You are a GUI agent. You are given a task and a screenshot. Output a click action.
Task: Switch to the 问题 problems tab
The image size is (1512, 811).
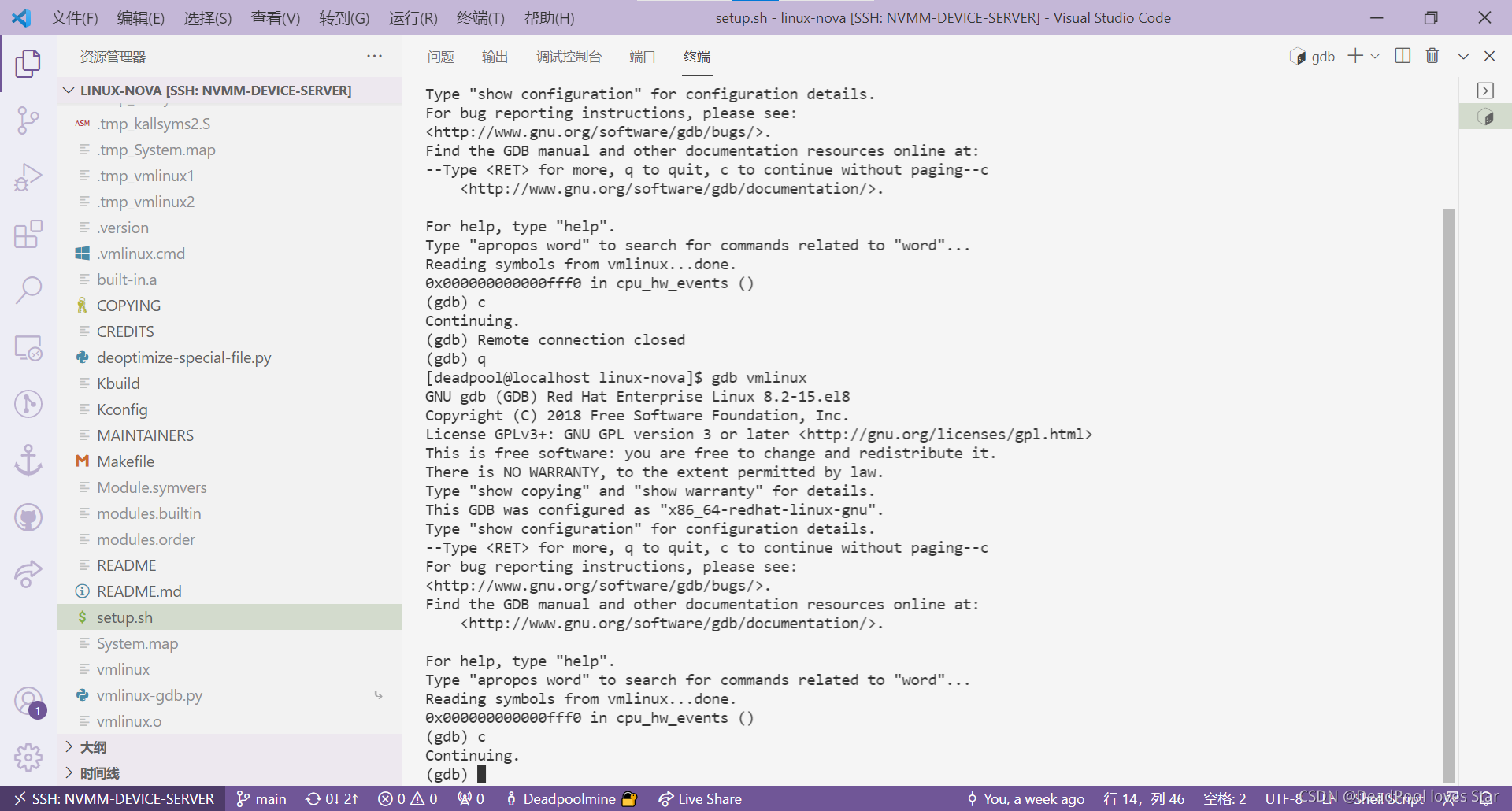(x=441, y=57)
